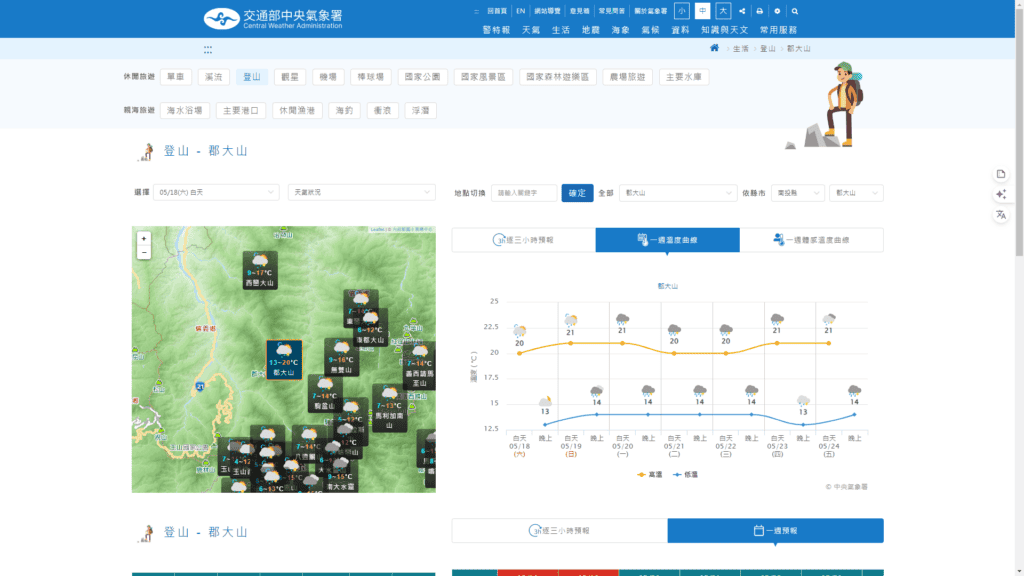Select the 西巒大山 weather marker on map
Image resolution: width=1024 pixels, height=576 pixels.
(x=260, y=270)
